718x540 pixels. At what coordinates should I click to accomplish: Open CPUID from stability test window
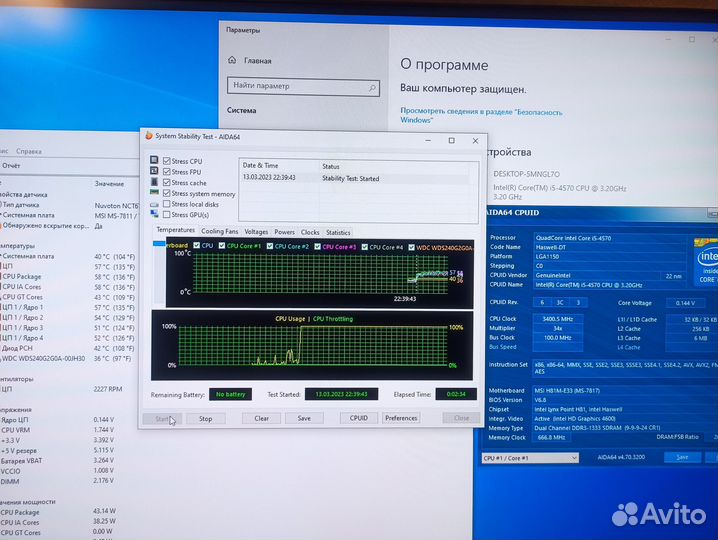pos(359,418)
